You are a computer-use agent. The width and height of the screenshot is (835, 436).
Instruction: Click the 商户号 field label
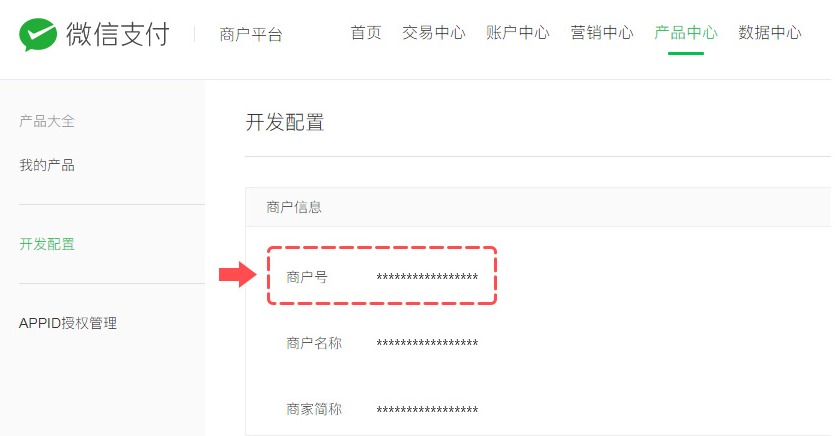pyautogui.click(x=307, y=277)
